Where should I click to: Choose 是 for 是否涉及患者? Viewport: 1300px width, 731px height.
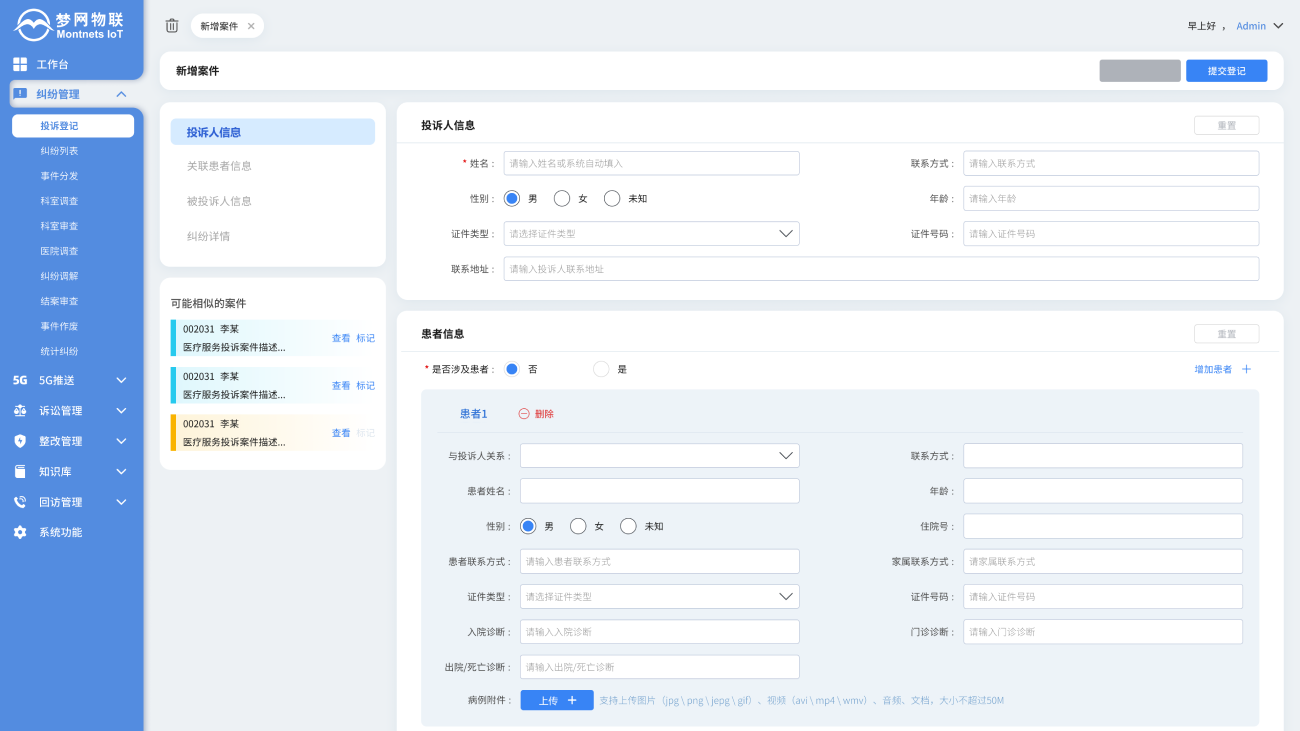(x=601, y=369)
